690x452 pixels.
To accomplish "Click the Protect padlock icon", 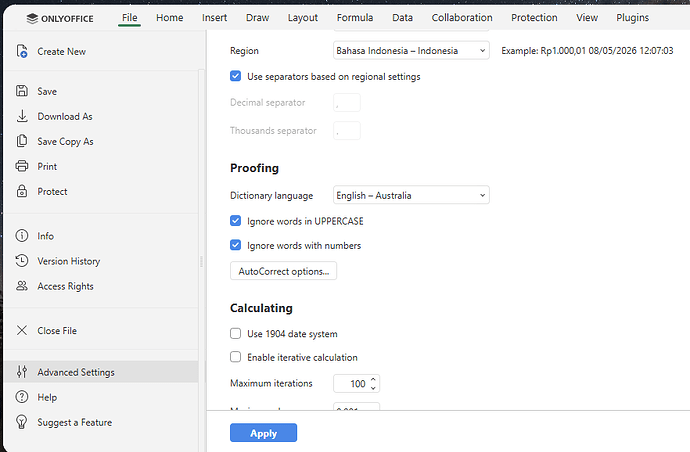I will coord(22,191).
